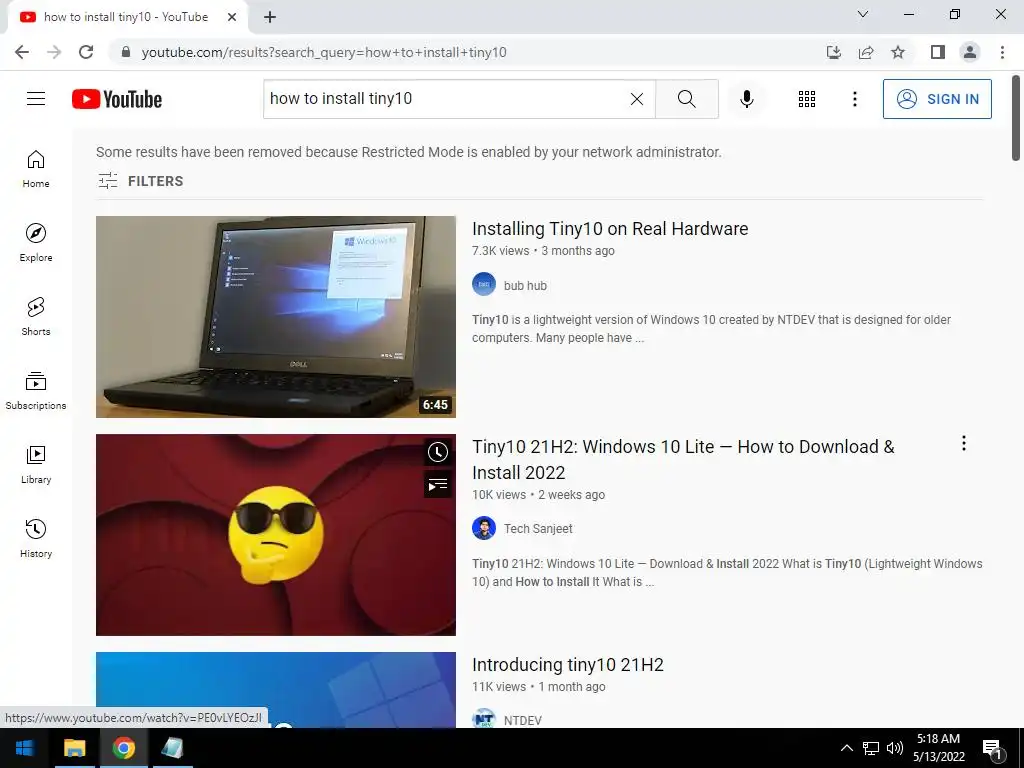Open the YouTube apps grid

[x=807, y=99]
